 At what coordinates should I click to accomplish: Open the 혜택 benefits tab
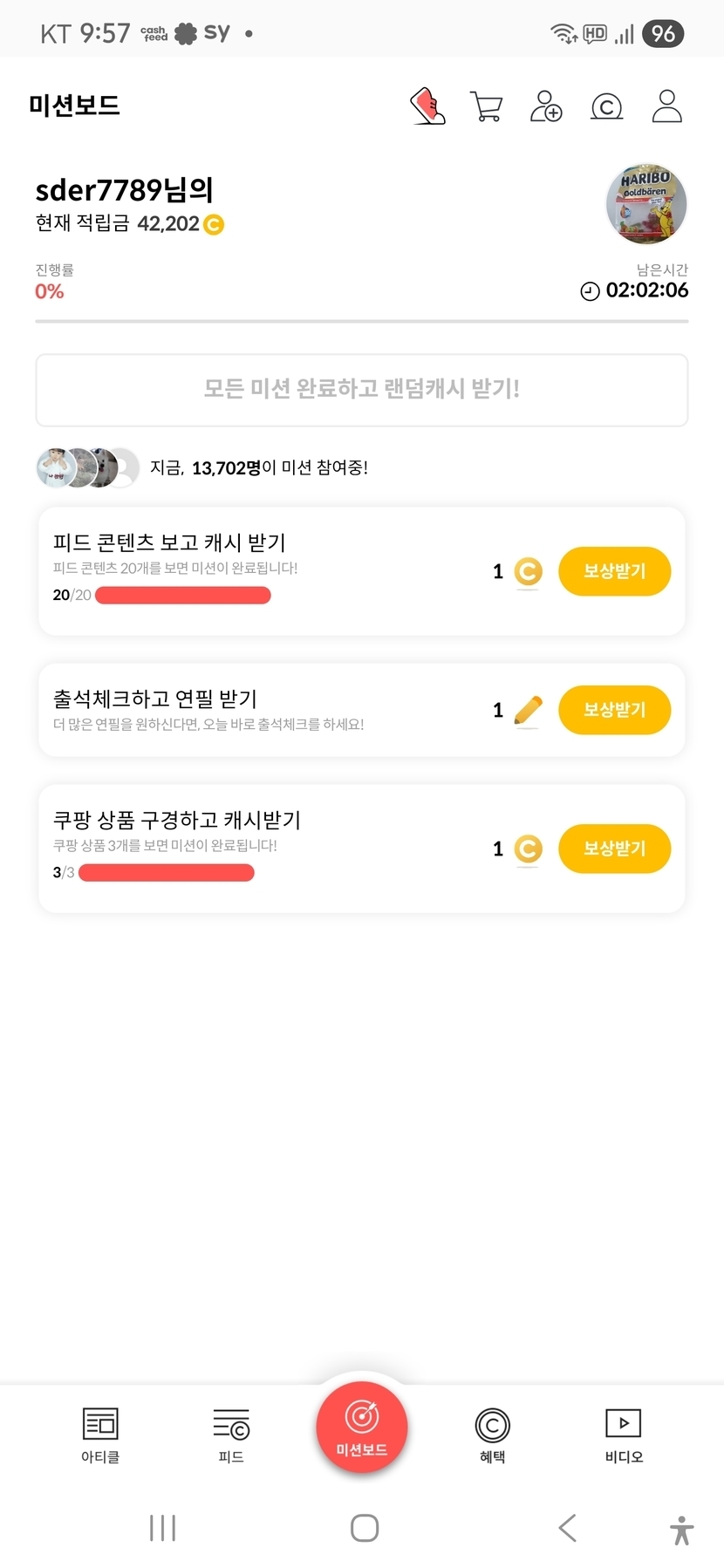point(492,1435)
